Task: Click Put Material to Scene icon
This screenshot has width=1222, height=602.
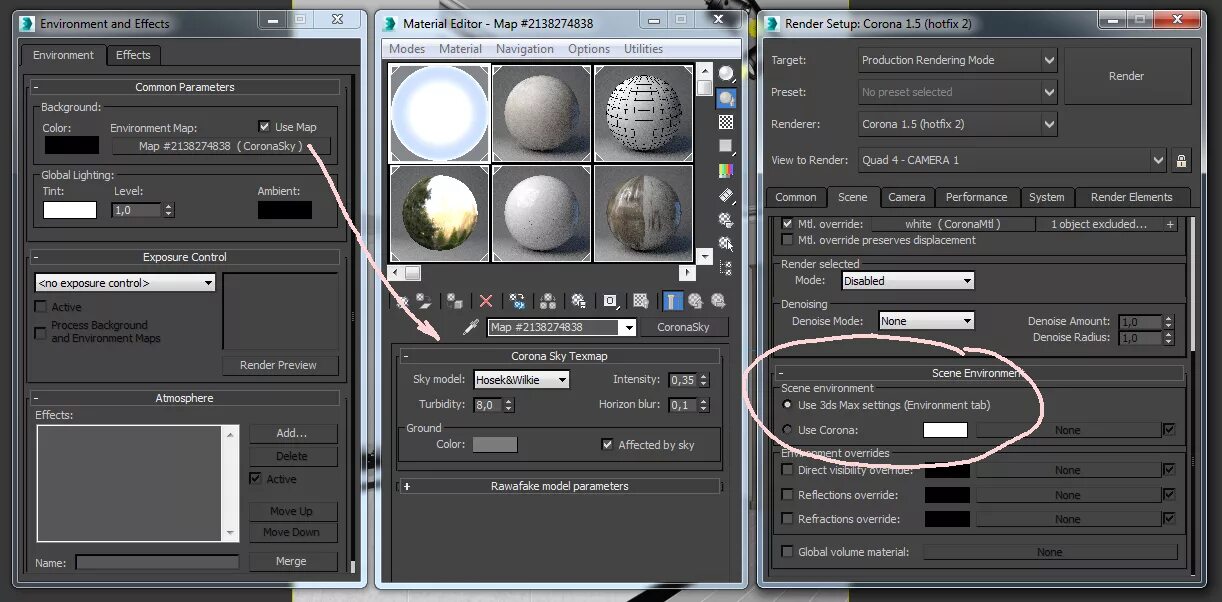Action: [x=424, y=301]
